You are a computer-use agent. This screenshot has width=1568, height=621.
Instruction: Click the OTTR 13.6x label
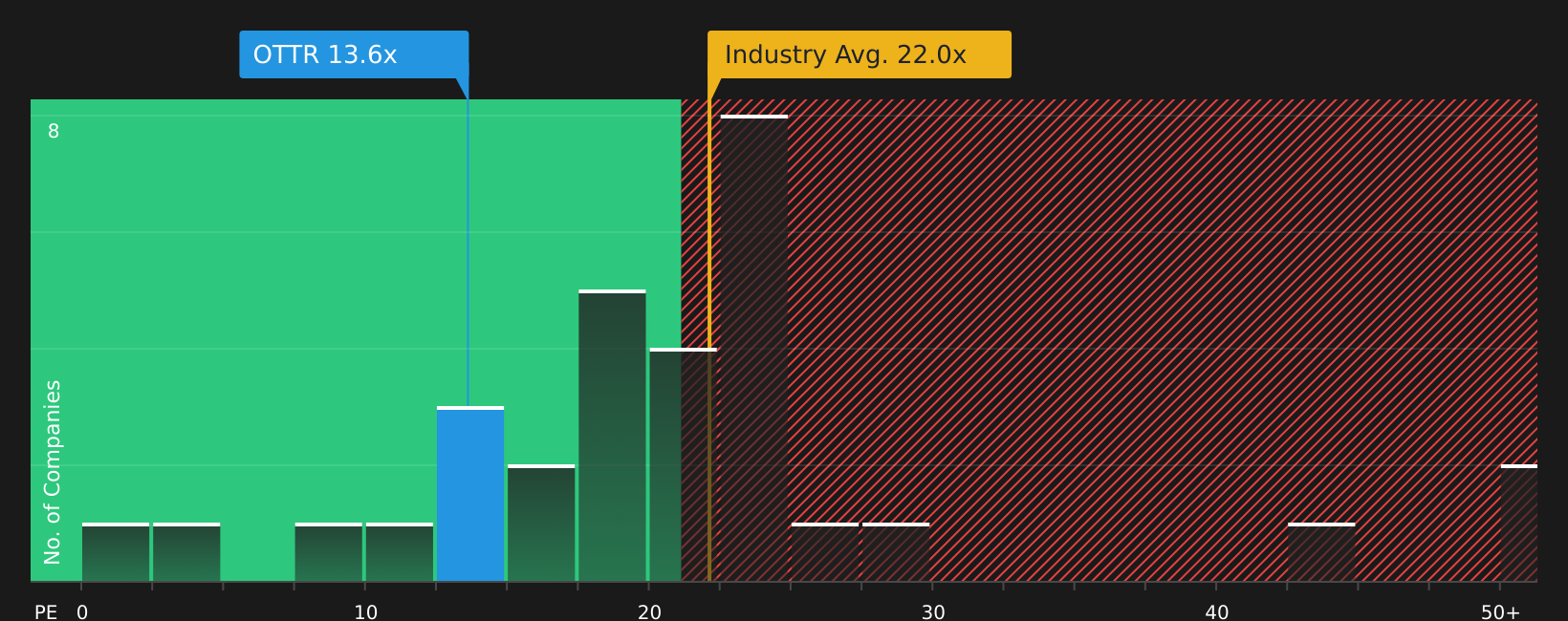354,54
